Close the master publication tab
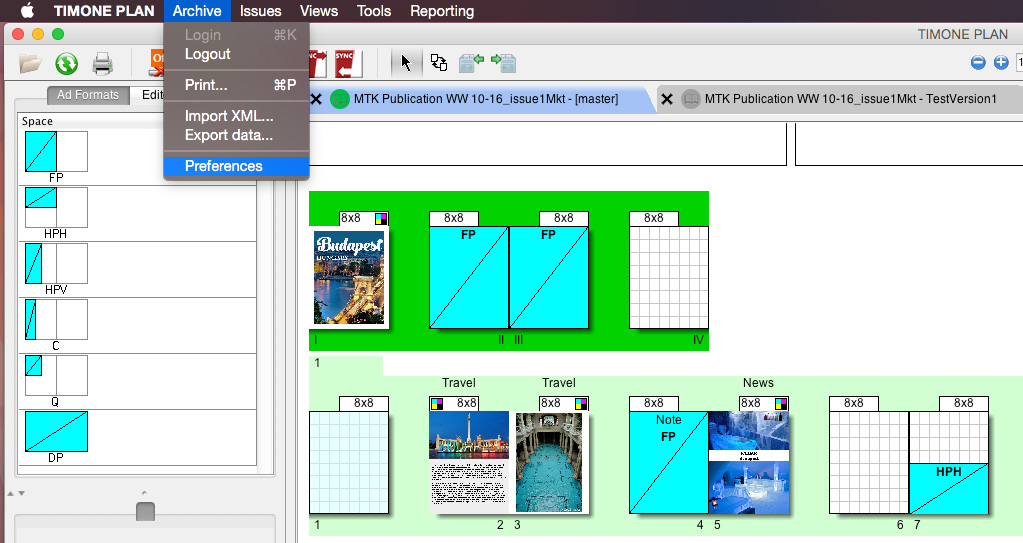 [x=316, y=99]
